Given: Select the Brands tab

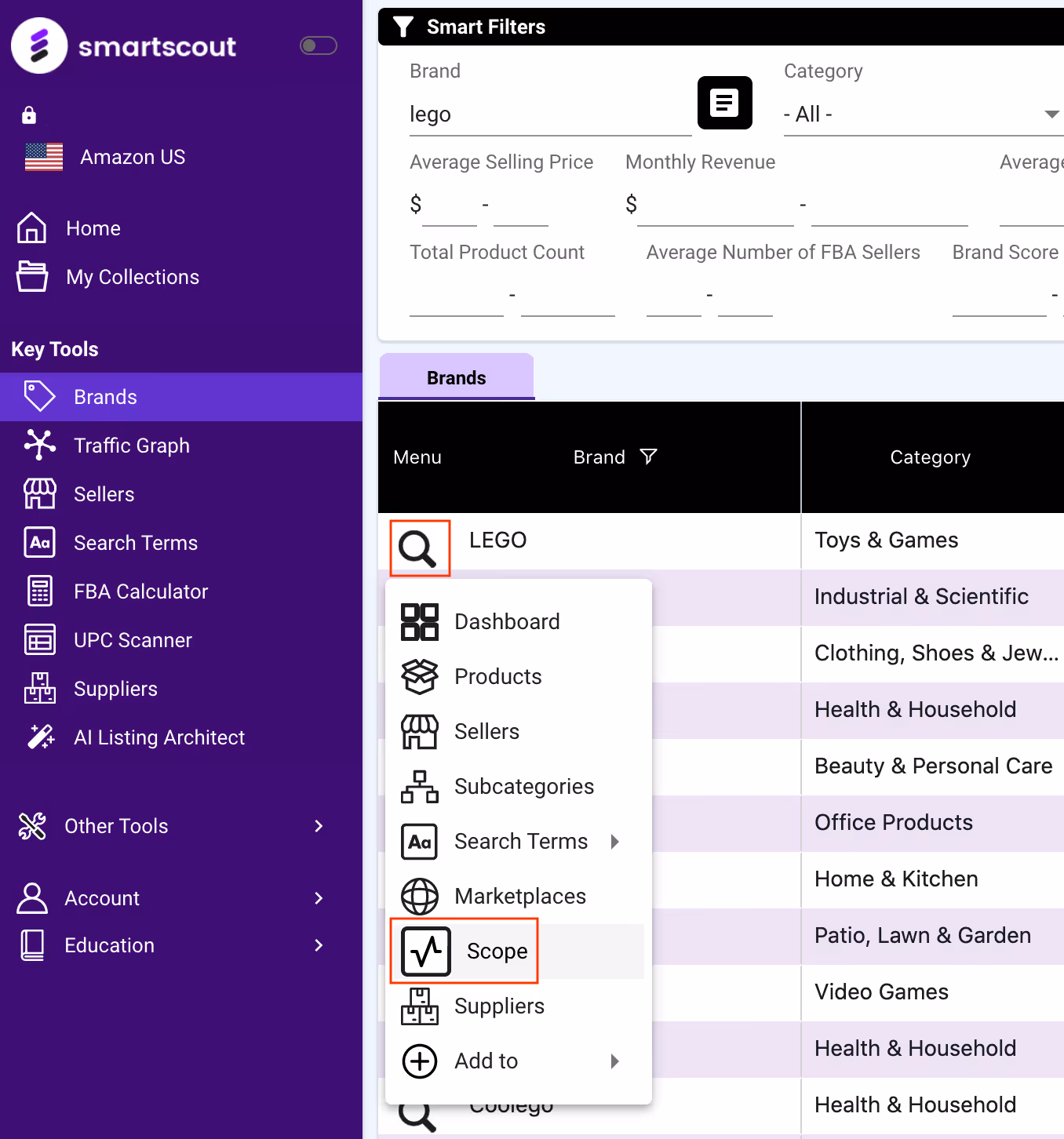Looking at the screenshot, I should pyautogui.click(x=457, y=377).
